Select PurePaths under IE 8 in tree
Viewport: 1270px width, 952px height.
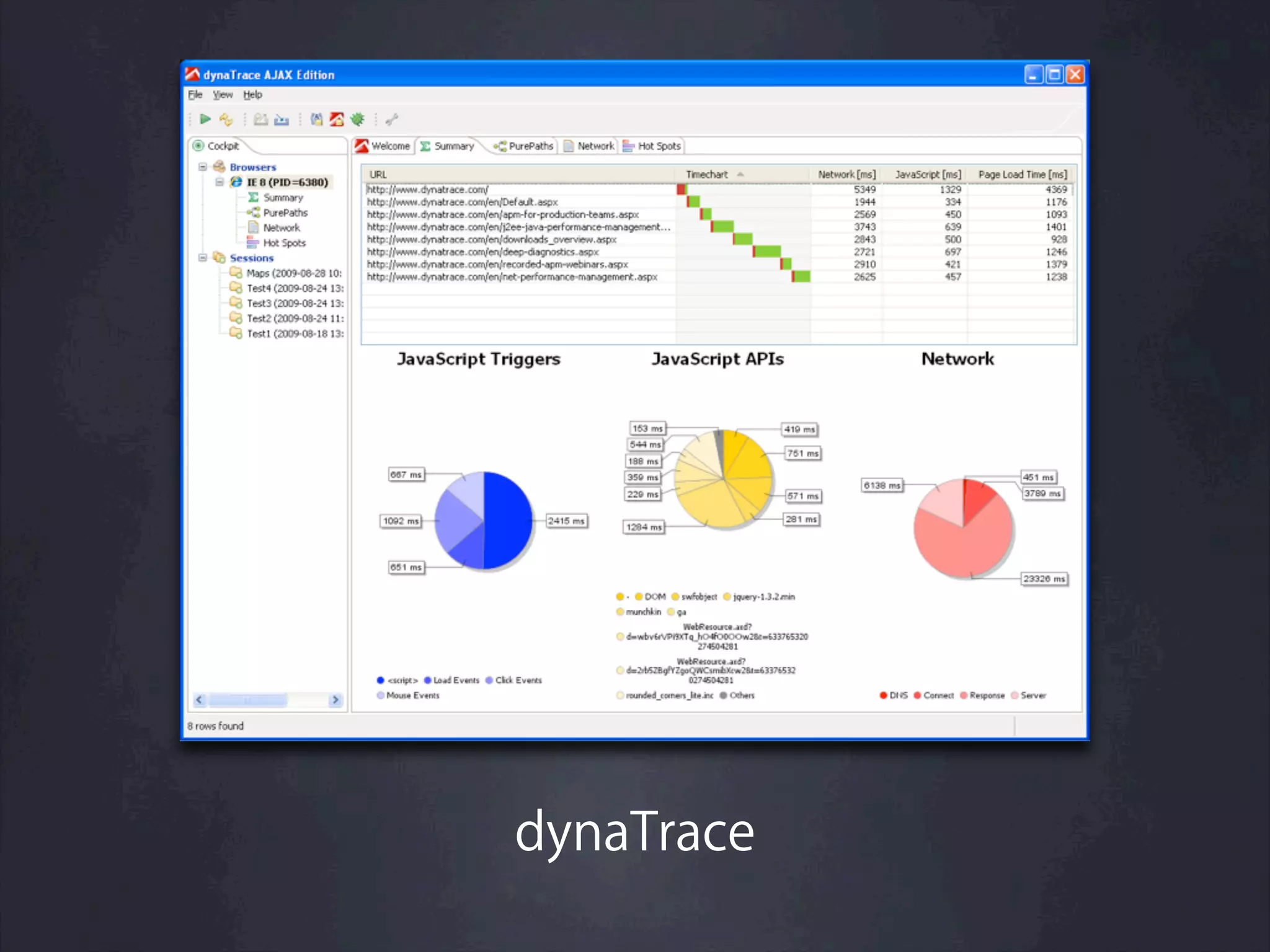point(285,213)
